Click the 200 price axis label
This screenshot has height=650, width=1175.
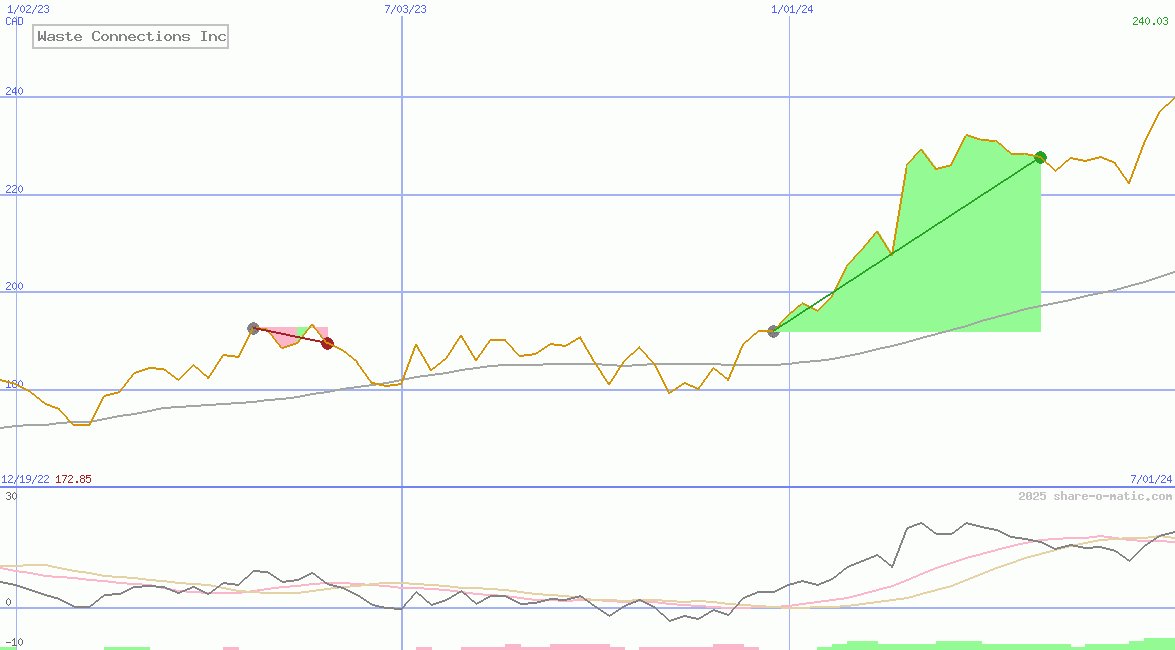pyautogui.click(x=12, y=287)
